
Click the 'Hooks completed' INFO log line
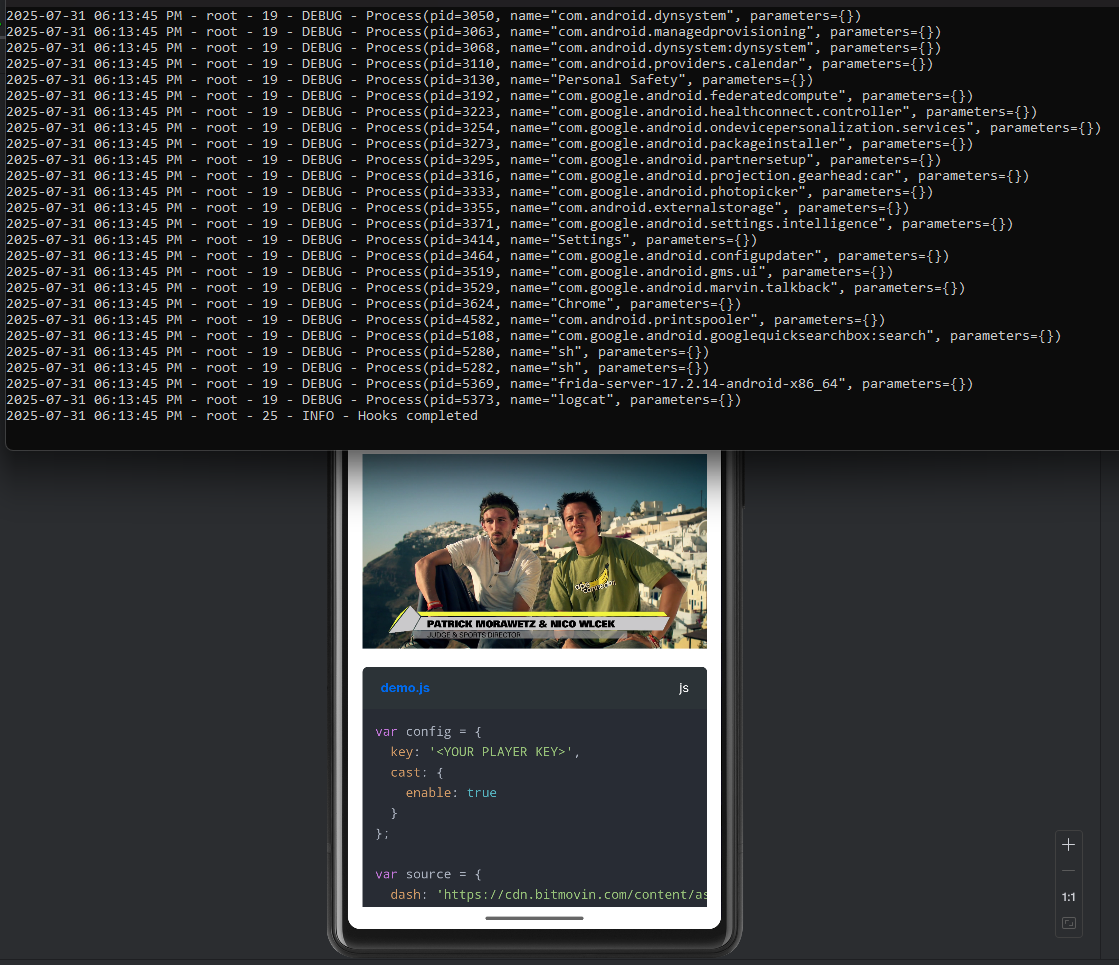pos(390,415)
